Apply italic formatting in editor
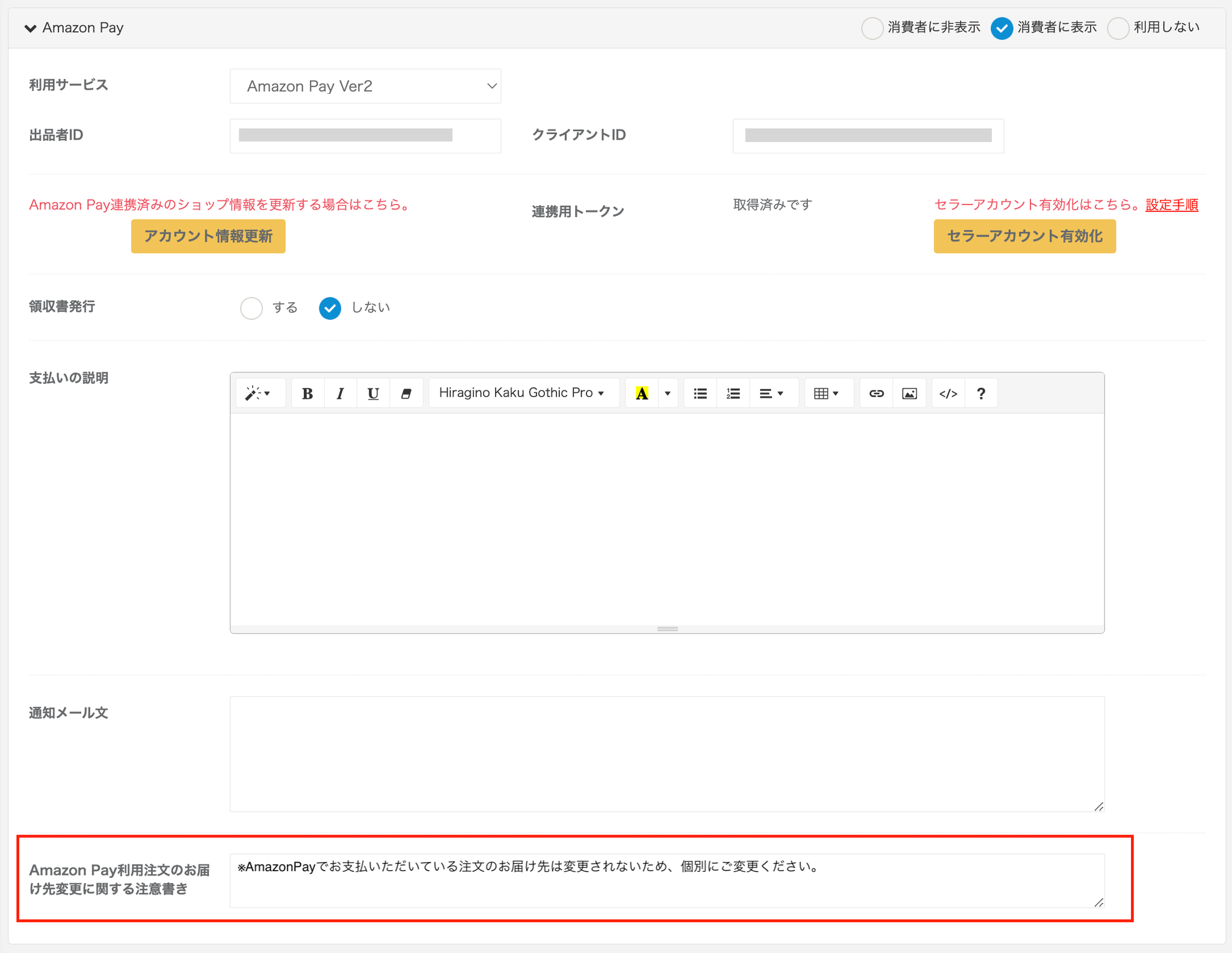 point(340,393)
